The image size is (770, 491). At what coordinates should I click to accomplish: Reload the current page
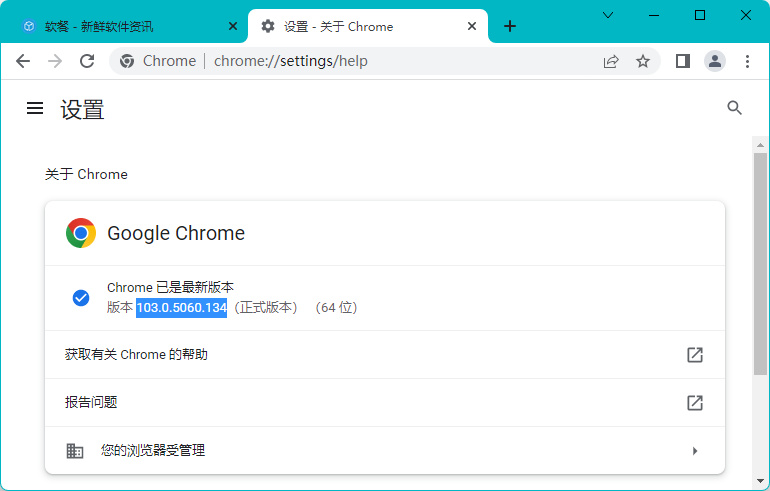(87, 61)
